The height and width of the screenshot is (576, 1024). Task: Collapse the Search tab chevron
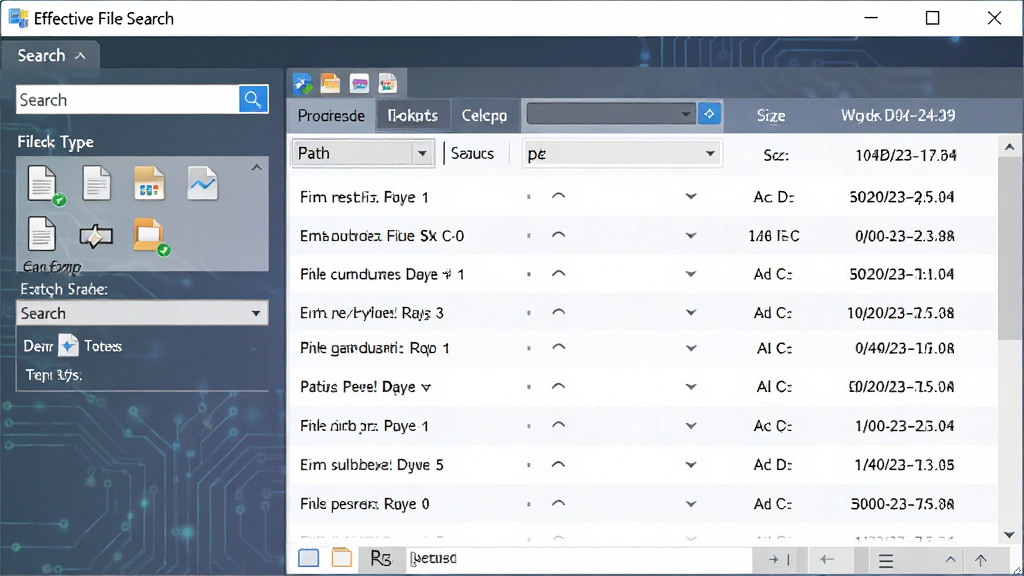point(80,56)
